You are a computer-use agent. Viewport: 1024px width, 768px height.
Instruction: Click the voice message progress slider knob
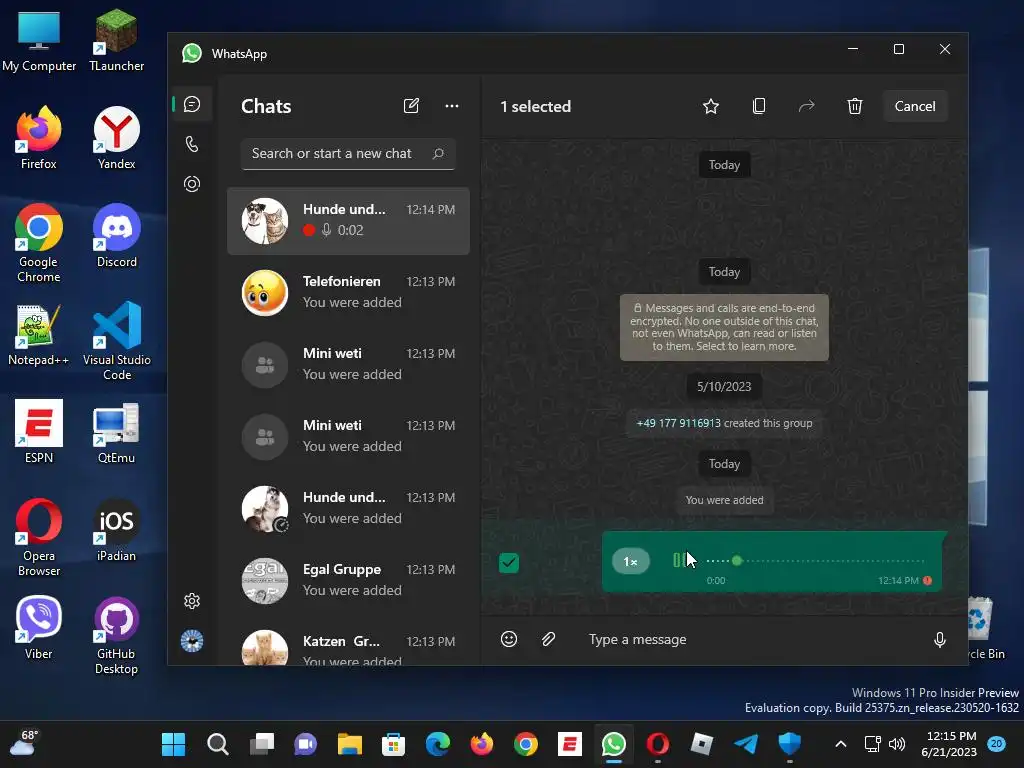(737, 560)
